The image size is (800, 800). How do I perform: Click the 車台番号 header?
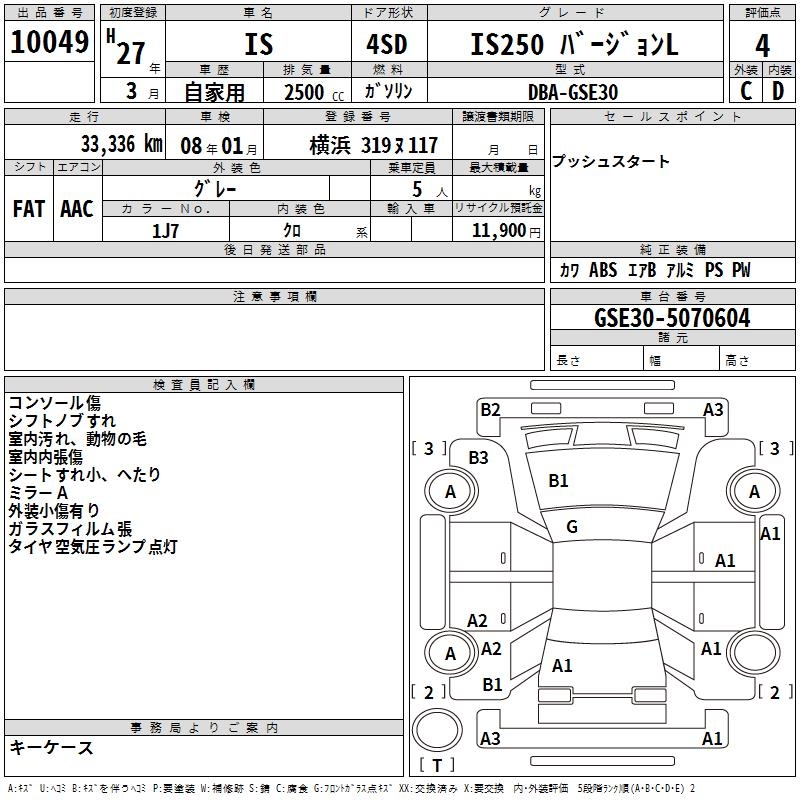click(672, 296)
